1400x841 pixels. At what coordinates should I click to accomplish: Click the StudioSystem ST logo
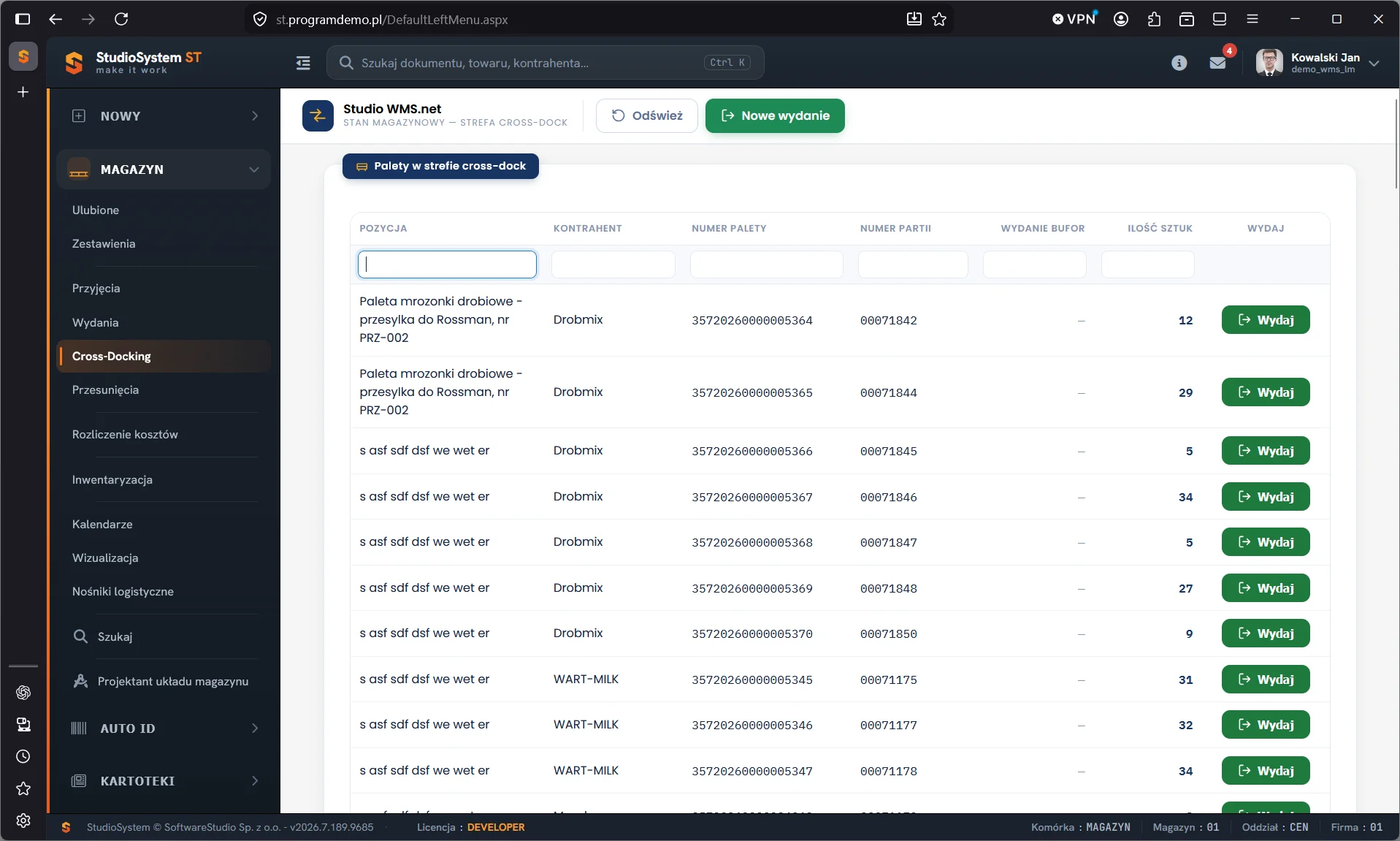point(132,63)
